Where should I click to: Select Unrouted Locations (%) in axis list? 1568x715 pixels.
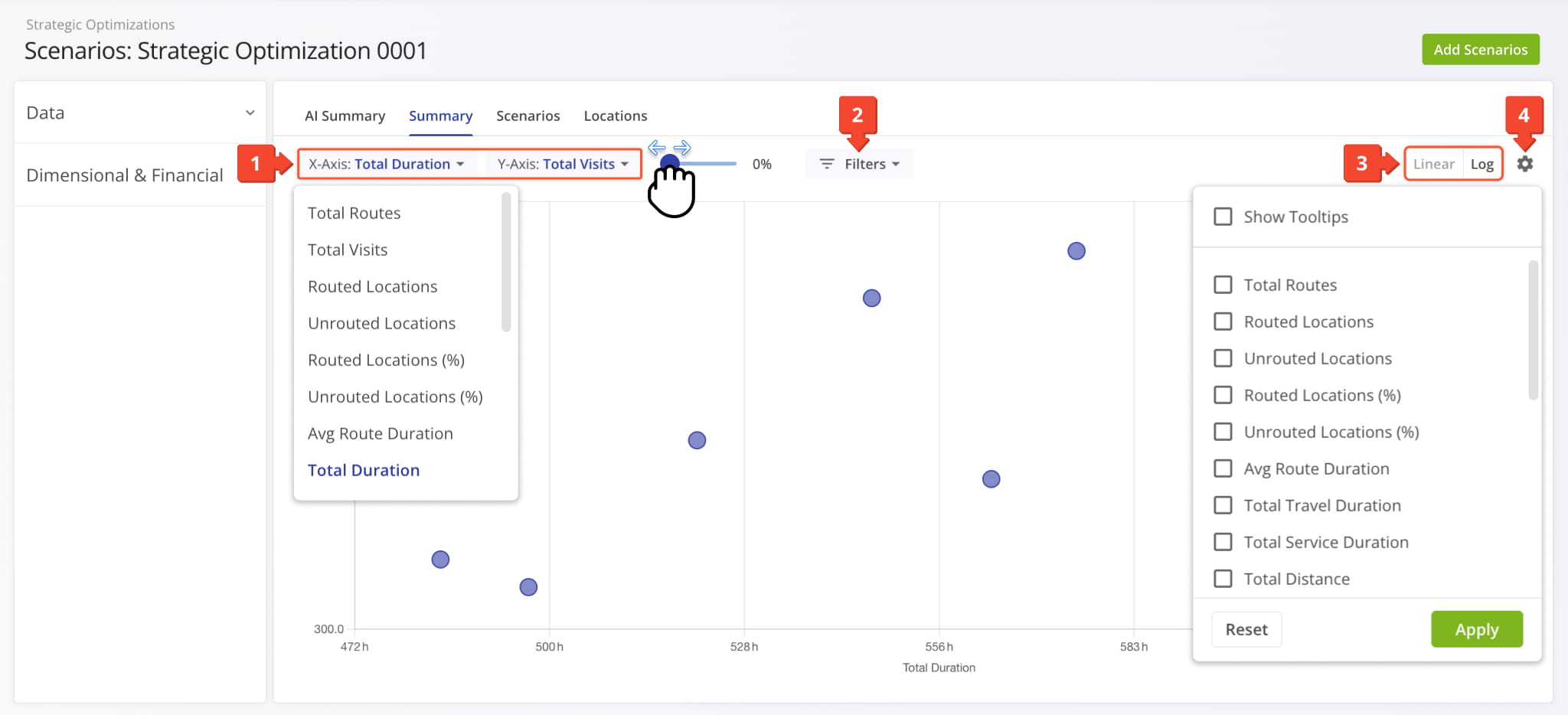click(x=395, y=397)
